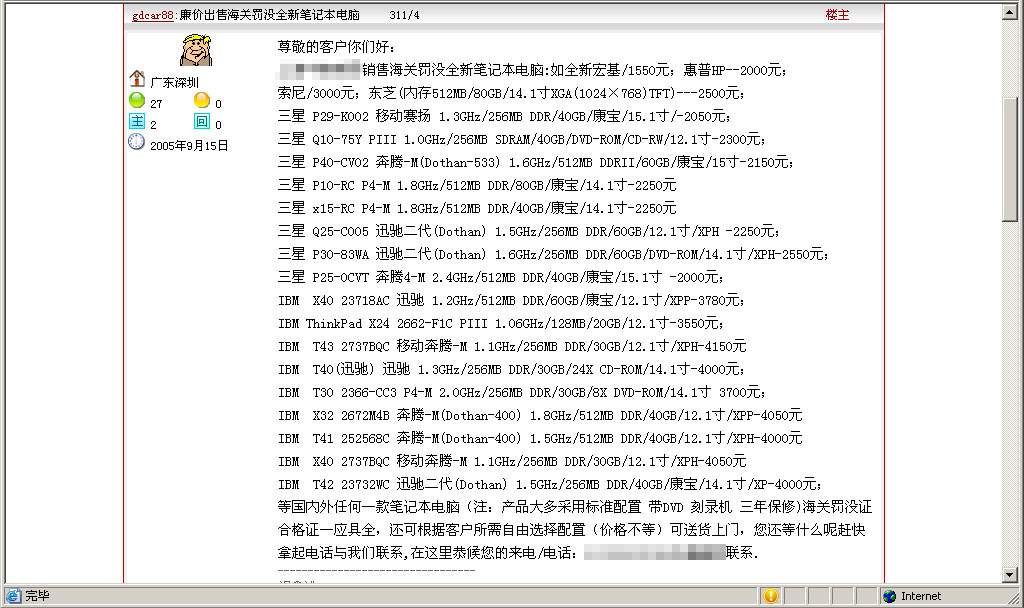
Task: Click the 三星 Q10-75Y PIII listing line
Action: coord(522,139)
